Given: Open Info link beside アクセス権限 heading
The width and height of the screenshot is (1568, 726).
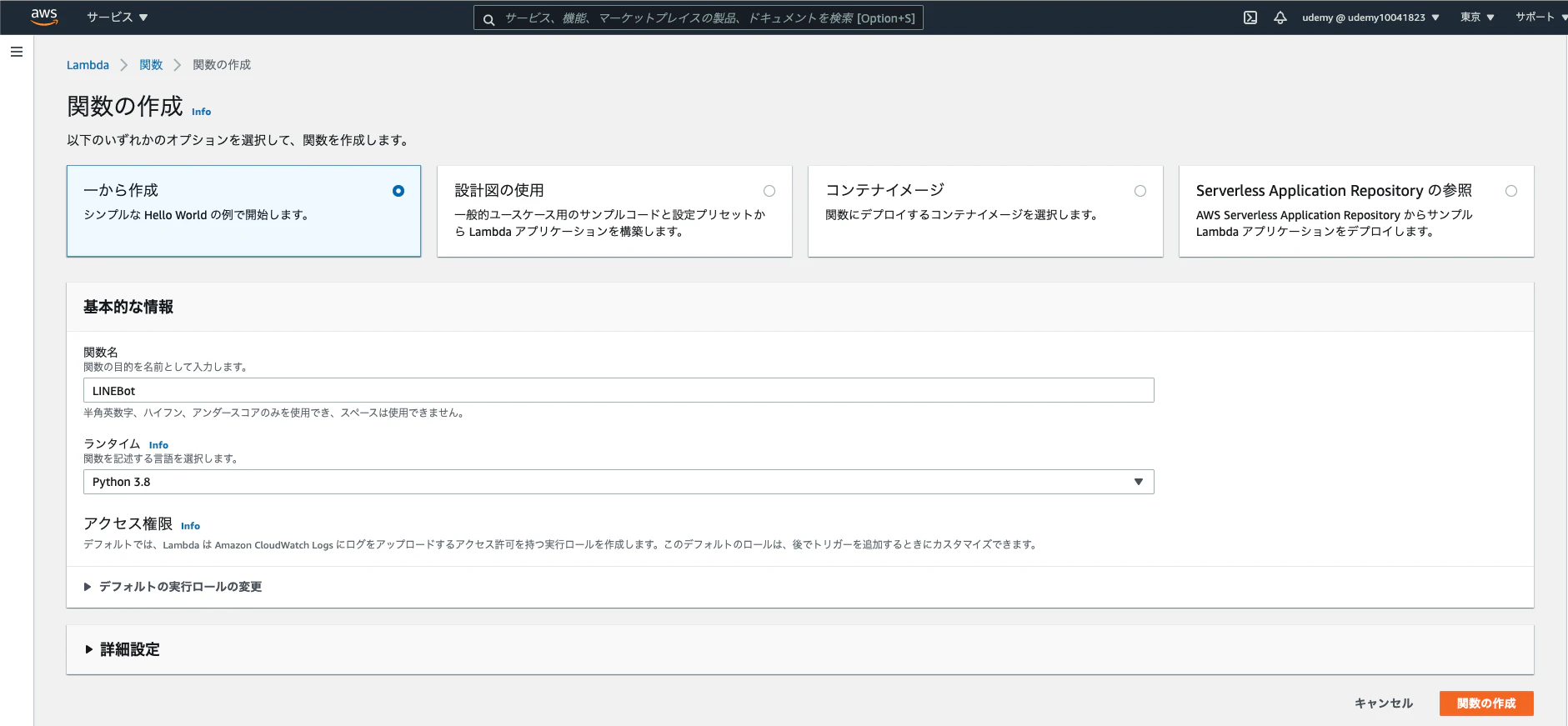Looking at the screenshot, I should point(190,526).
